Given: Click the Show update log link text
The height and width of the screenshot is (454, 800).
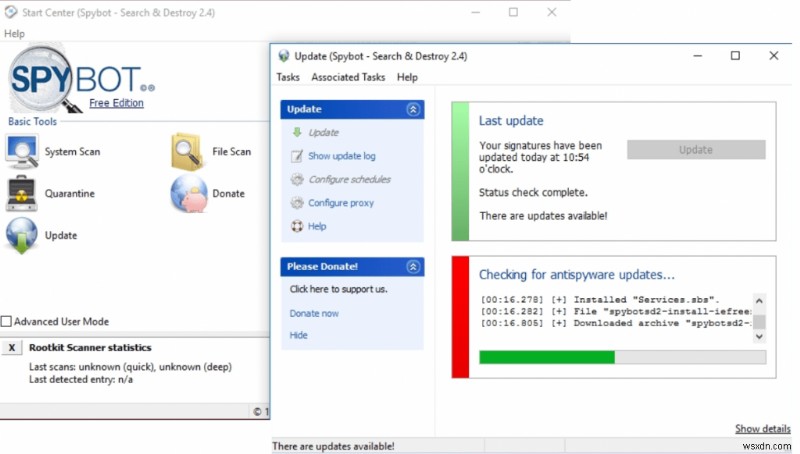Looking at the screenshot, I should point(342,156).
